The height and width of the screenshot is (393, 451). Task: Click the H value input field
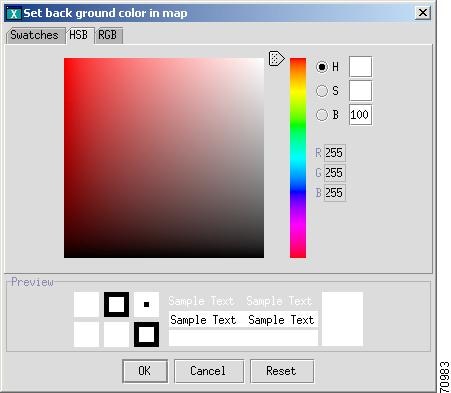[x=360, y=67]
